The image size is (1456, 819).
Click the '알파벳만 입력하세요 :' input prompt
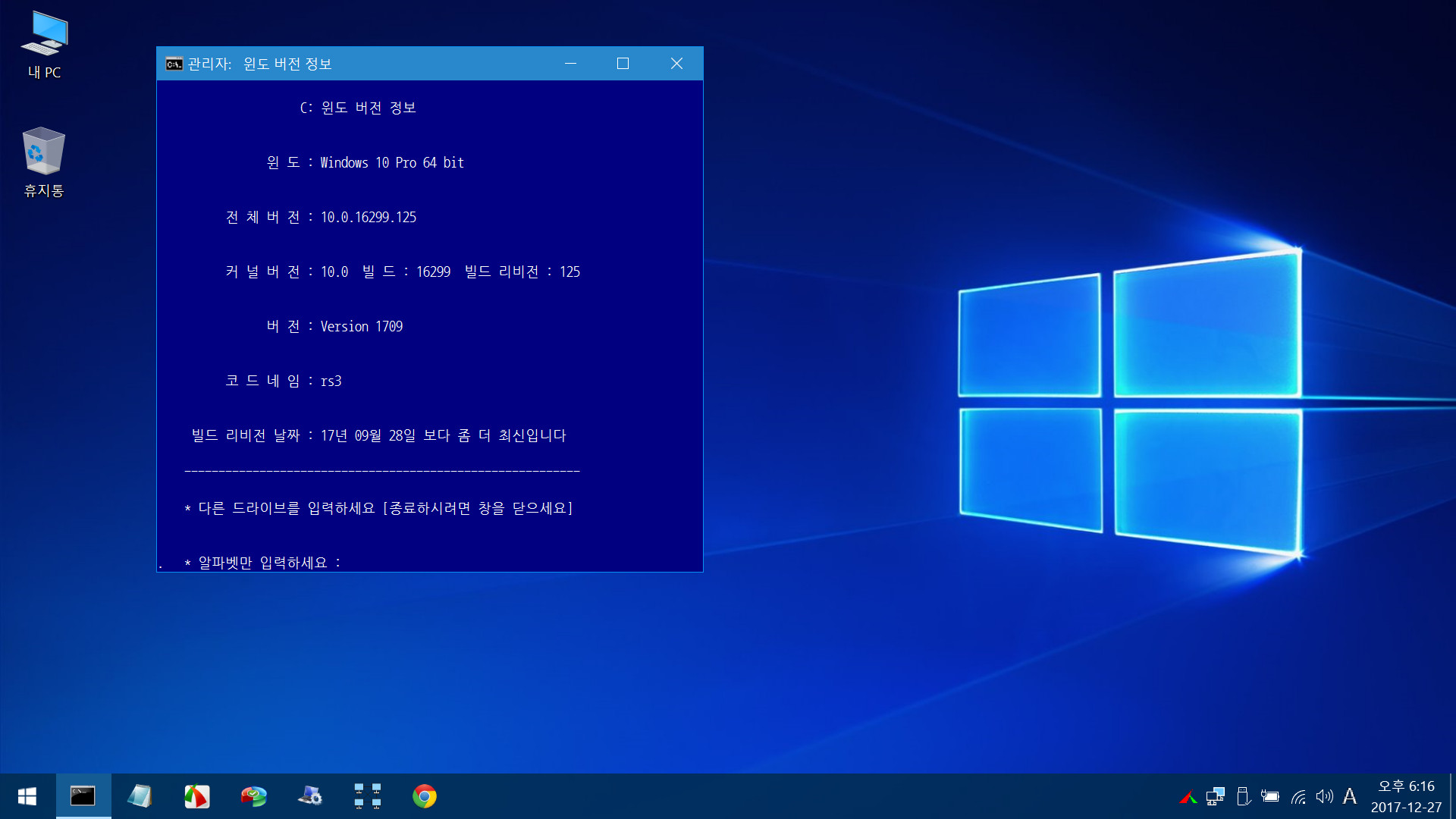pyautogui.click(x=263, y=563)
